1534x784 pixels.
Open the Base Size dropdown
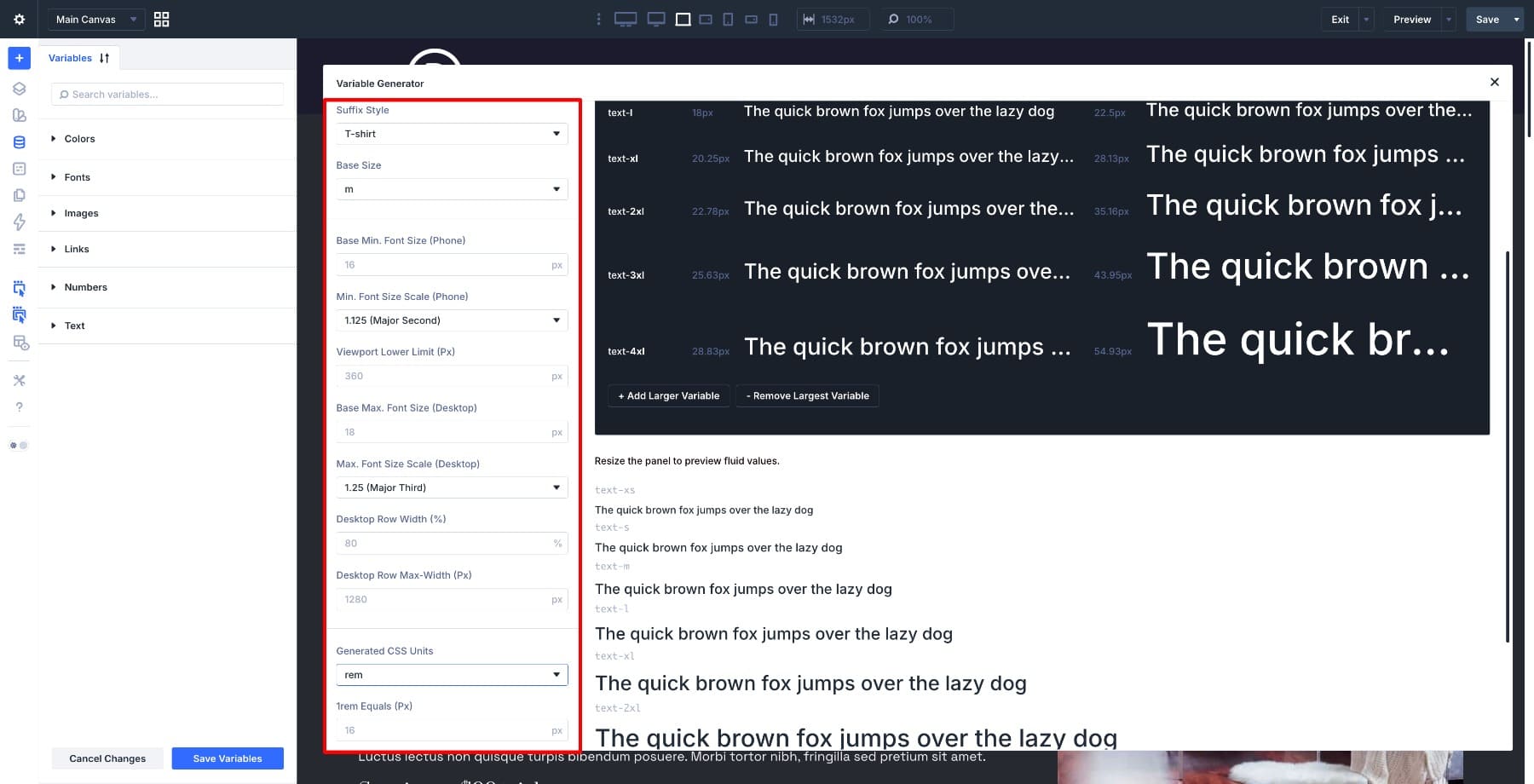(x=452, y=189)
